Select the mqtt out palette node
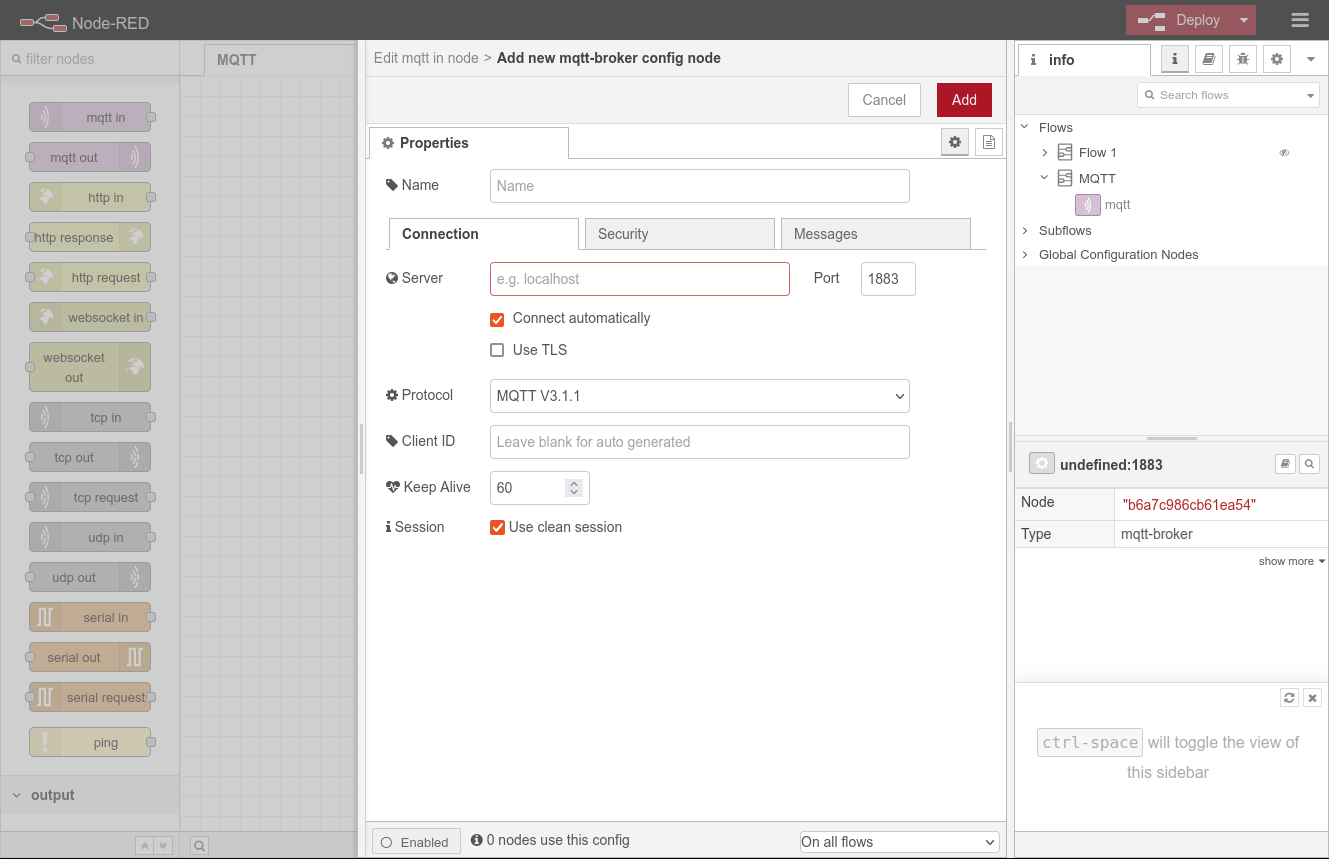 tap(90, 157)
